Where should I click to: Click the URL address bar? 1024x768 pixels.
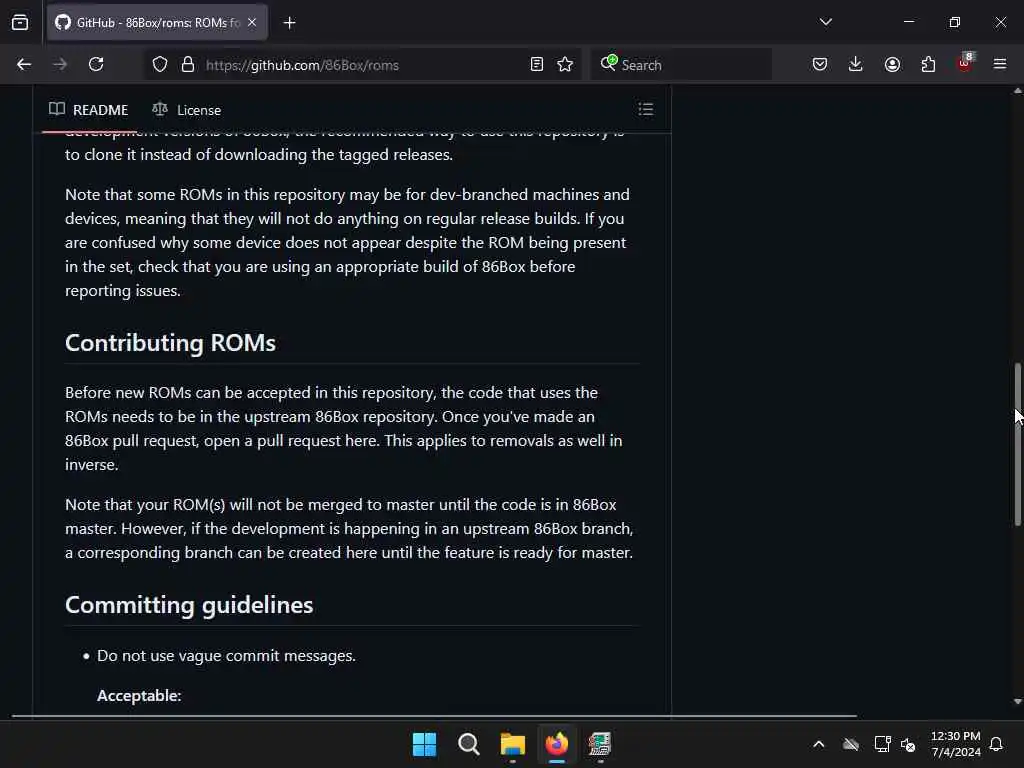[x=362, y=65]
